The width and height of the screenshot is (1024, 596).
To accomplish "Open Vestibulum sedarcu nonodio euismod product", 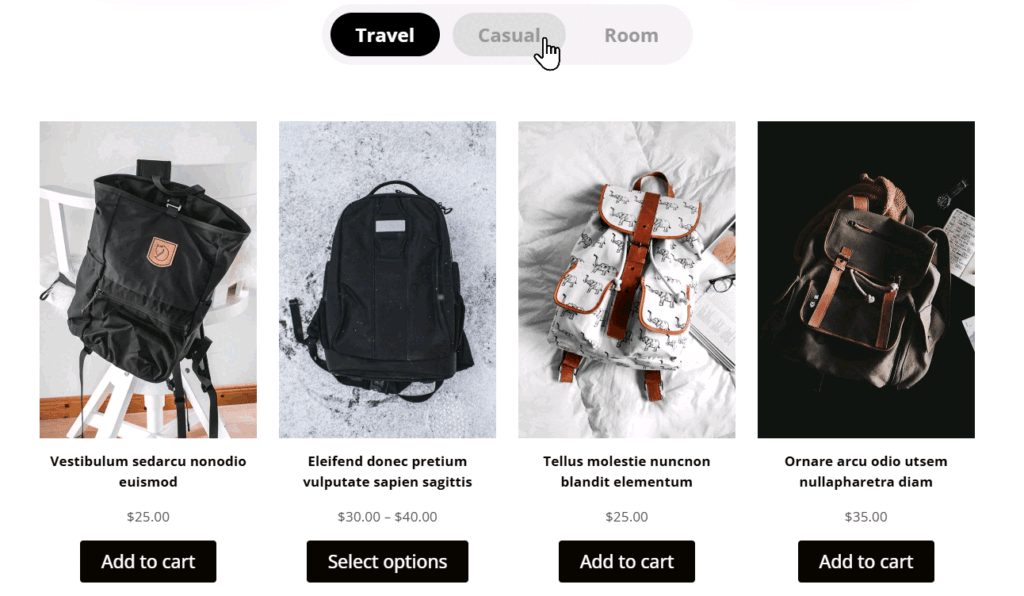I will click(x=148, y=471).
